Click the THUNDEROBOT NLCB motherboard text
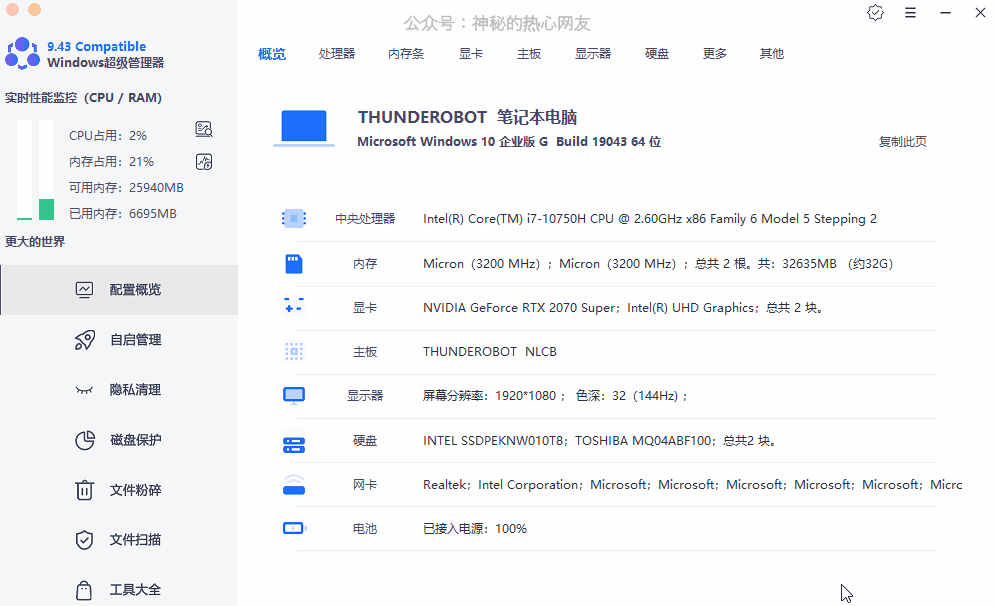Screen dimensions: 995x606 (490, 352)
